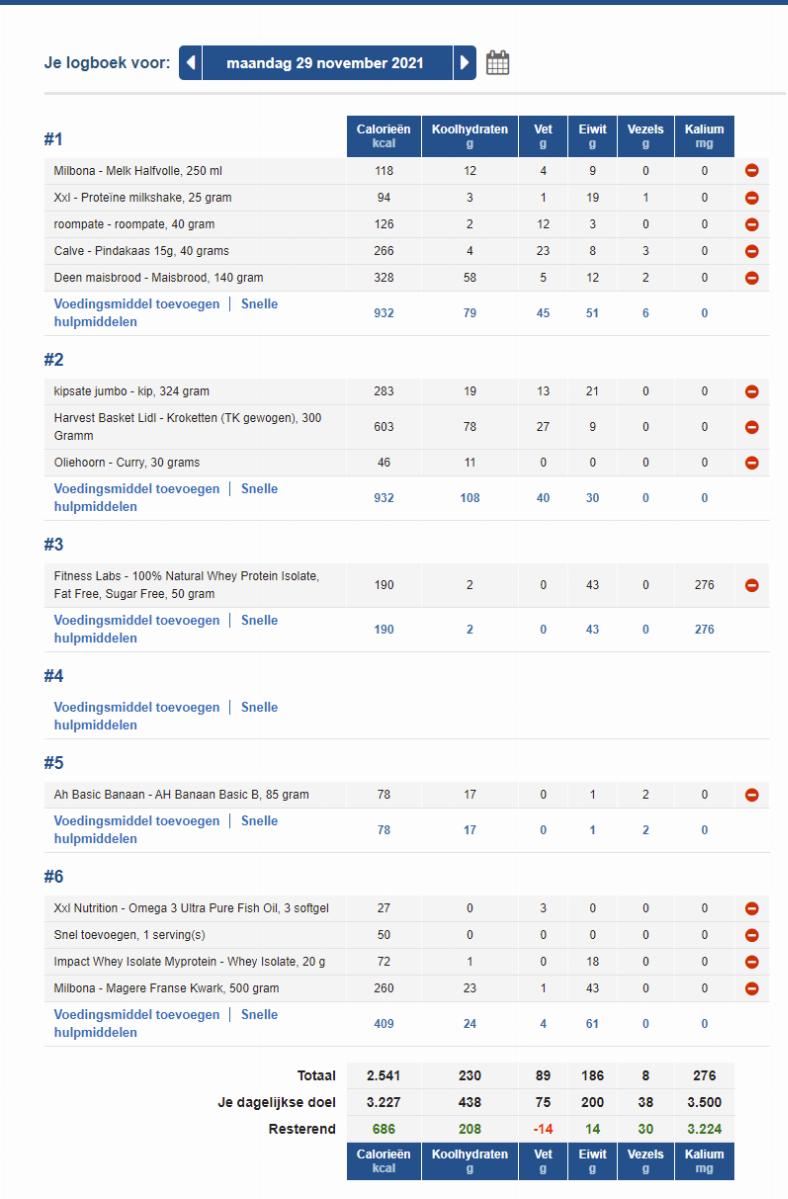Click the date 'maandag 29 november 2021'
The width and height of the screenshot is (788, 1199).
tap(325, 63)
